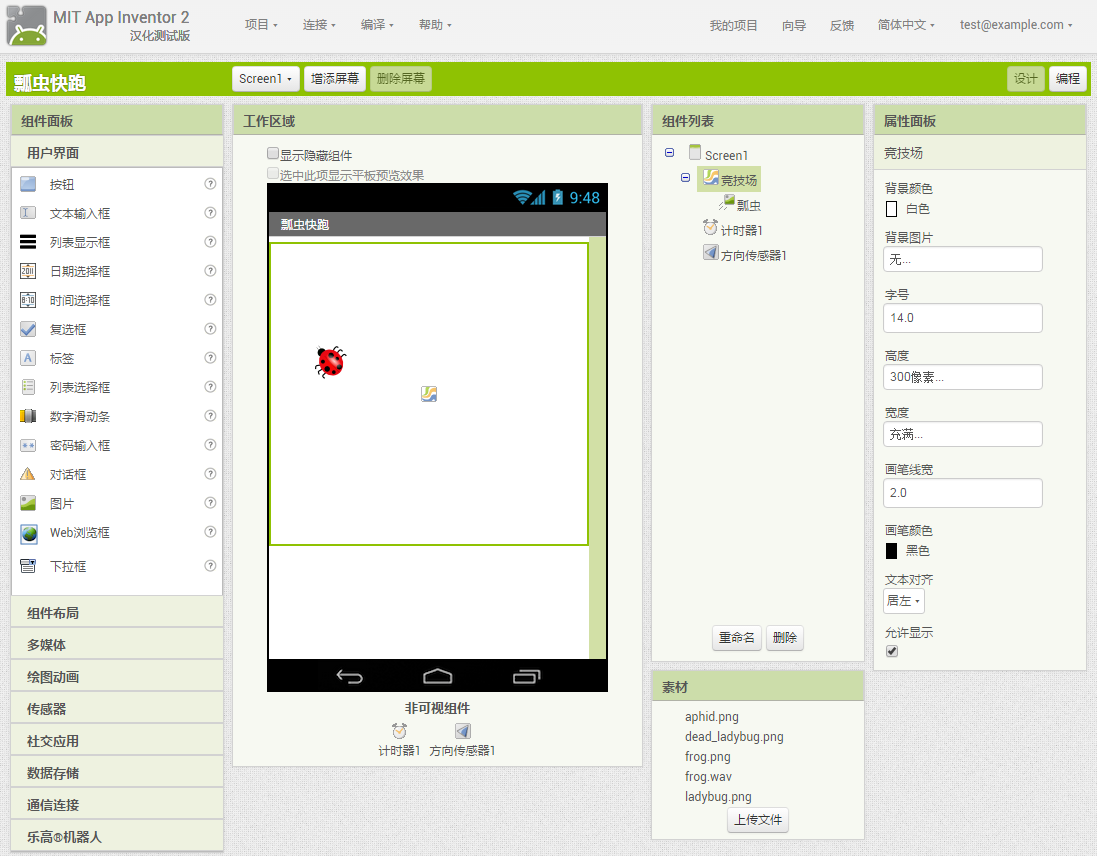The height and width of the screenshot is (856, 1097).
Task: Open help icon next to 数字滑动条
Action: (210, 416)
